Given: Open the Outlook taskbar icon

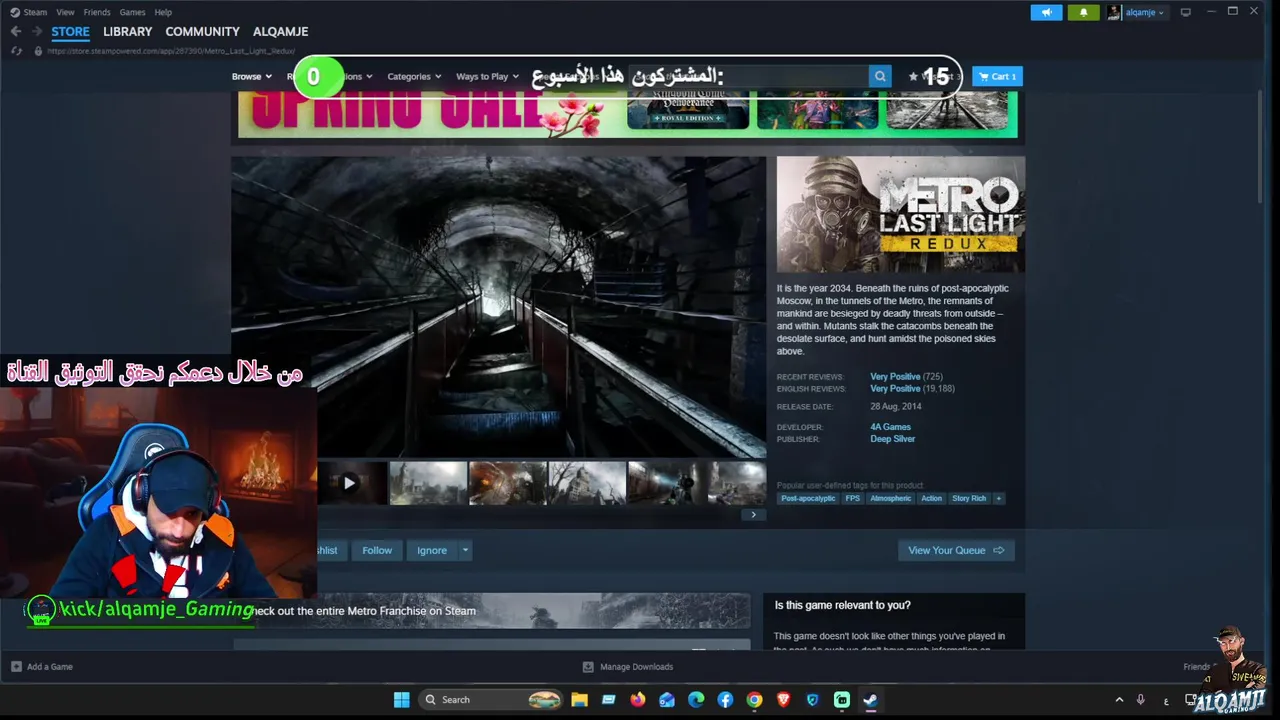Looking at the screenshot, I should point(667,699).
